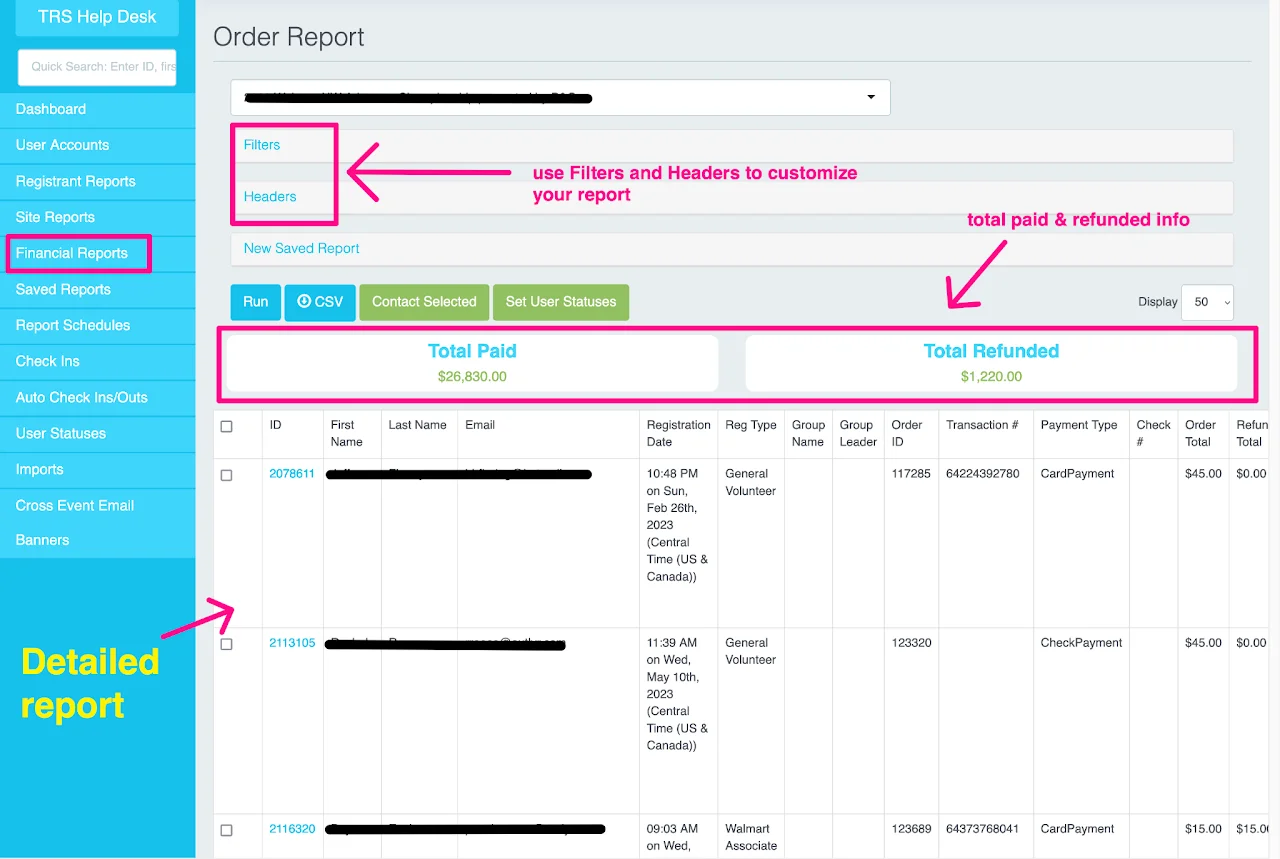
Task: Toggle the select-all checkbox in table header
Action: pos(226,426)
